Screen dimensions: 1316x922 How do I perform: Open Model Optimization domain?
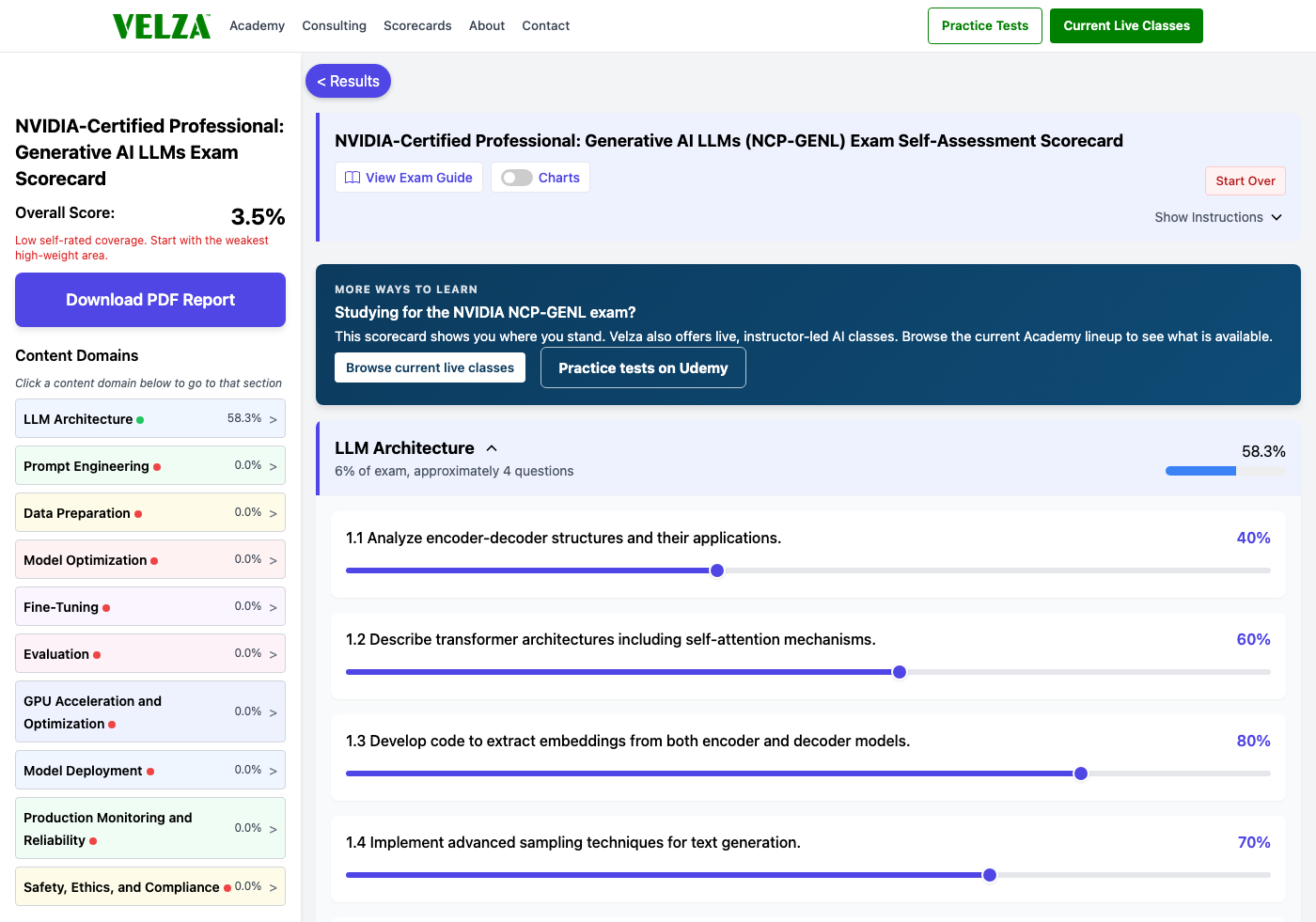[150, 559]
